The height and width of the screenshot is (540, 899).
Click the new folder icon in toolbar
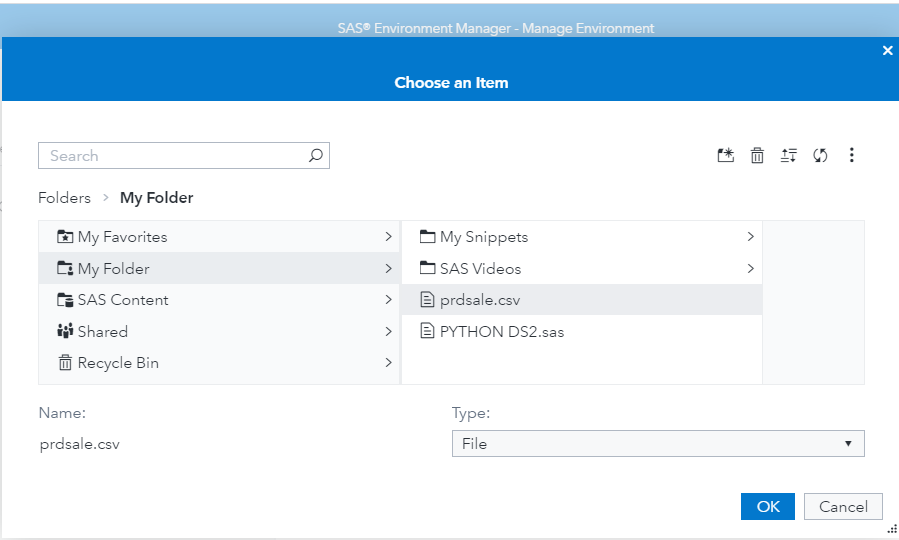tap(726, 155)
